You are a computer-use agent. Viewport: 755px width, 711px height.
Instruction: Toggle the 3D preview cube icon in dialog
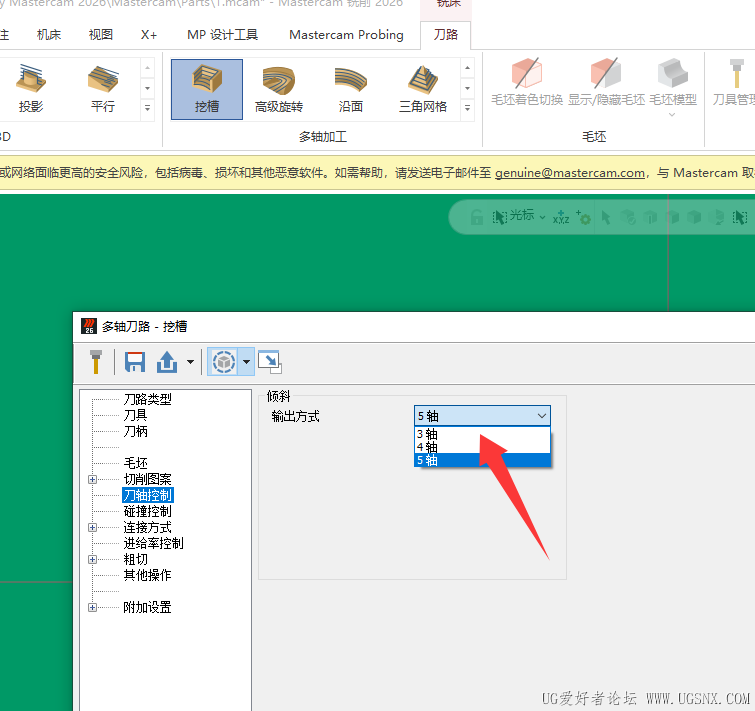coord(223,362)
